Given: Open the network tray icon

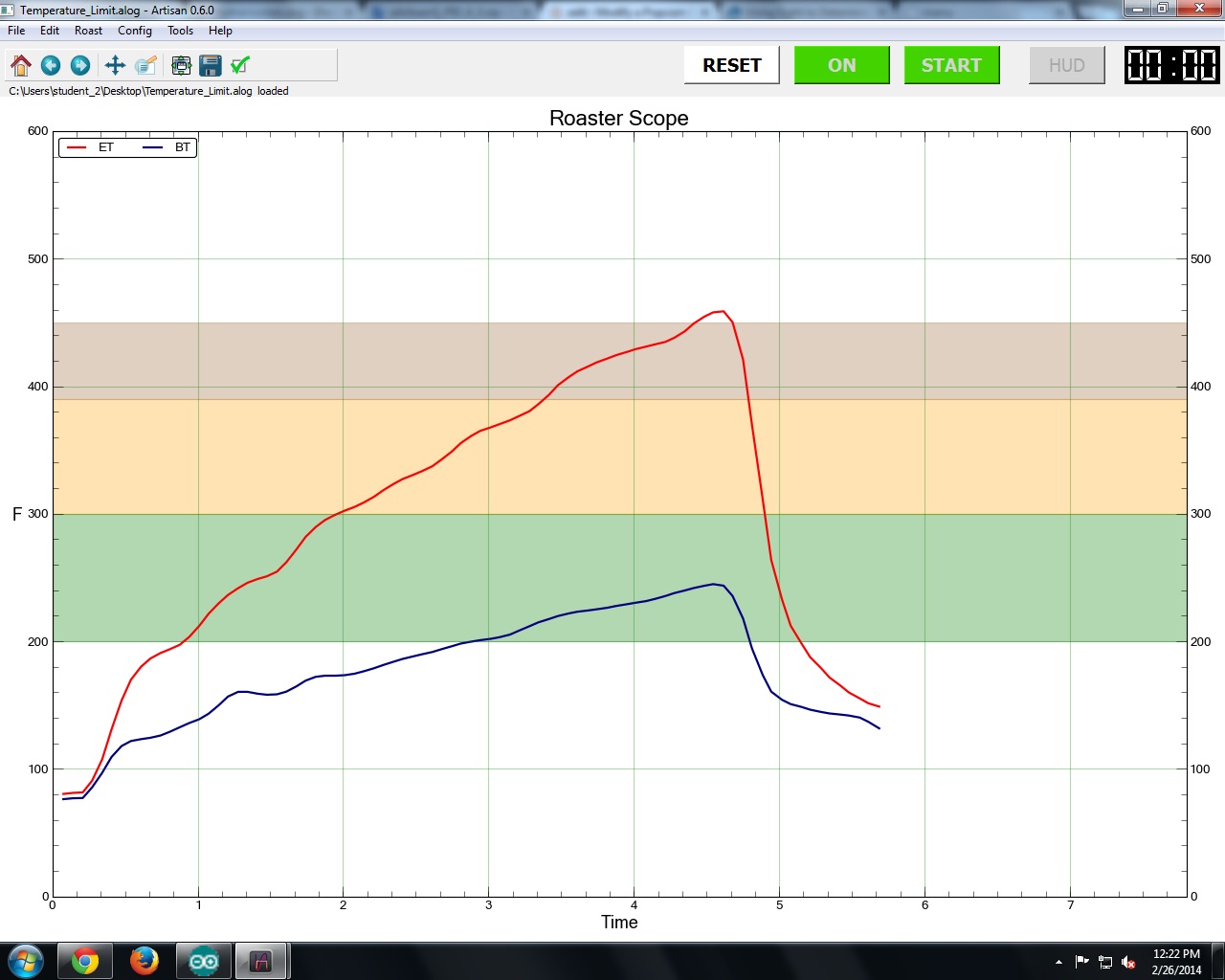Looking at the screenshot, I should (x=1105, y=962).
